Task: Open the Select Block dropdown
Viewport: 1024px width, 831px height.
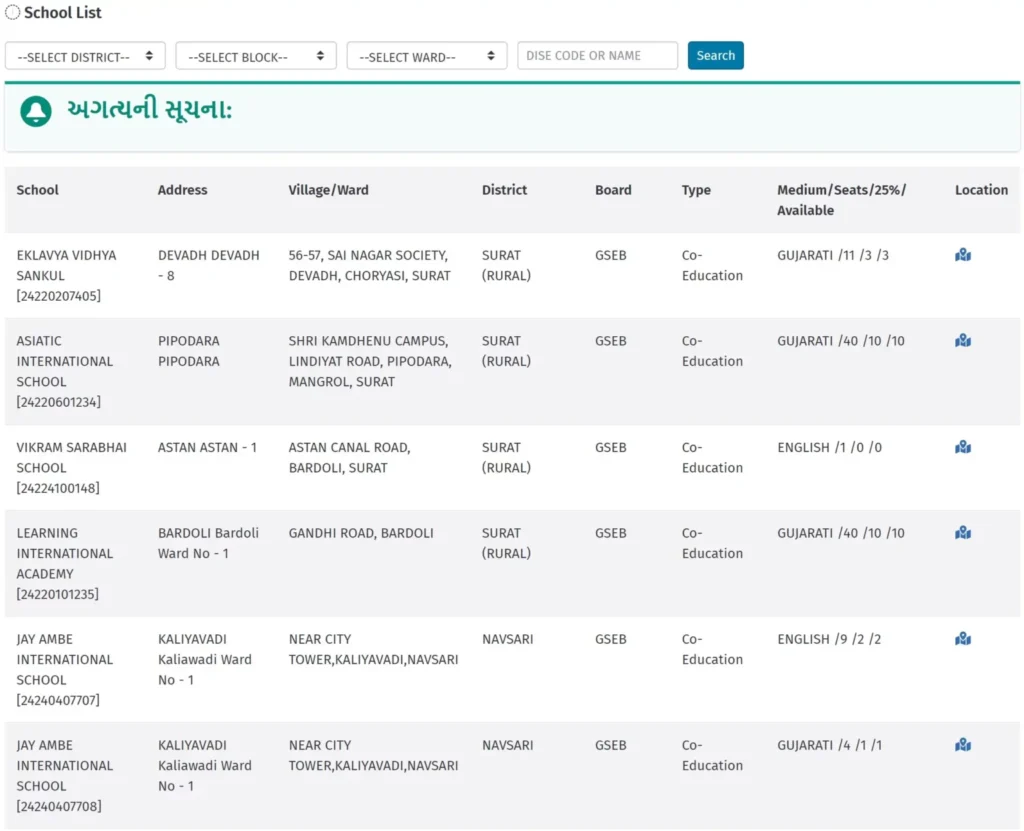Action: [x=256, y=56]
